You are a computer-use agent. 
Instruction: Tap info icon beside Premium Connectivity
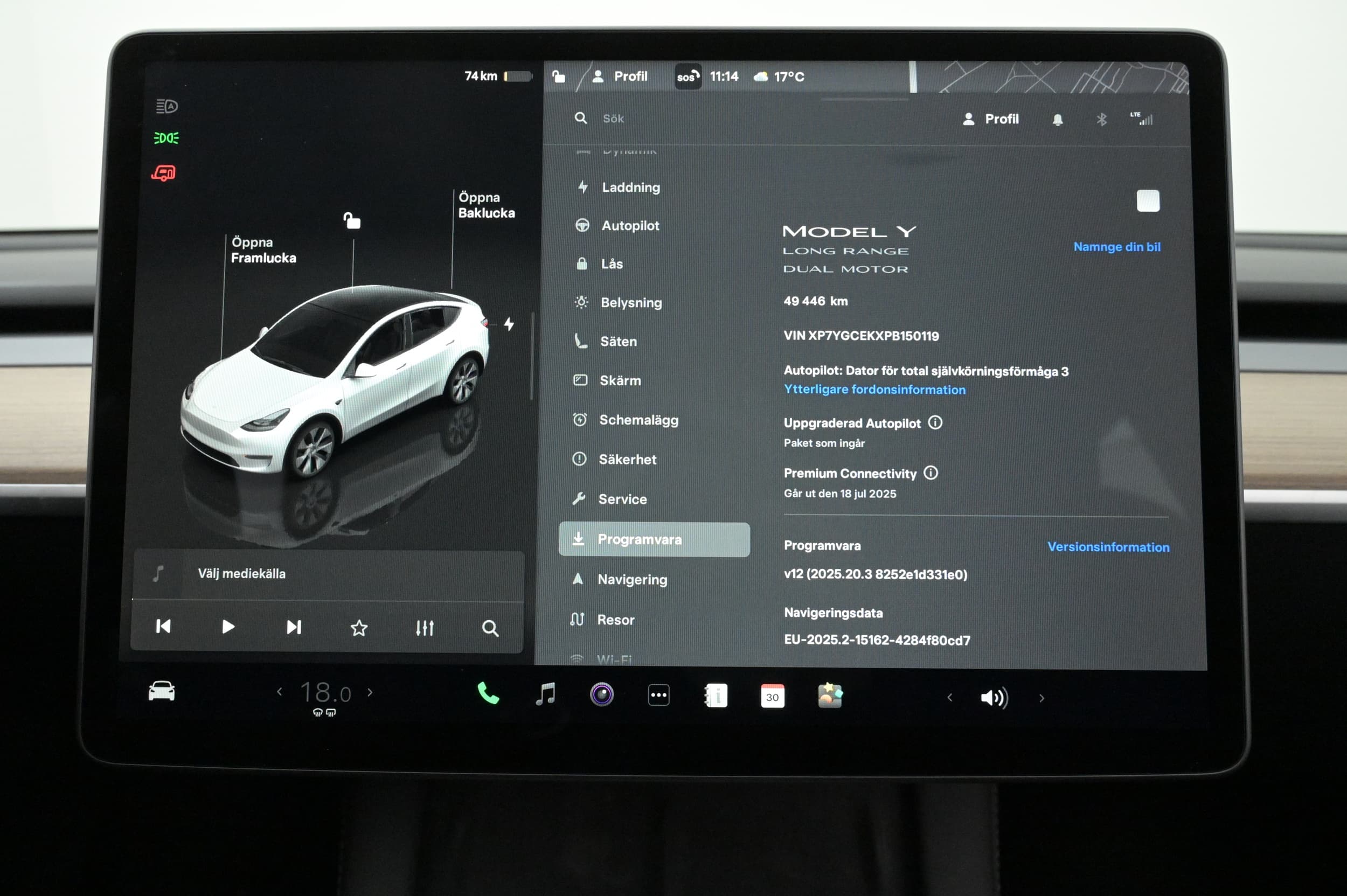(931, 473)
